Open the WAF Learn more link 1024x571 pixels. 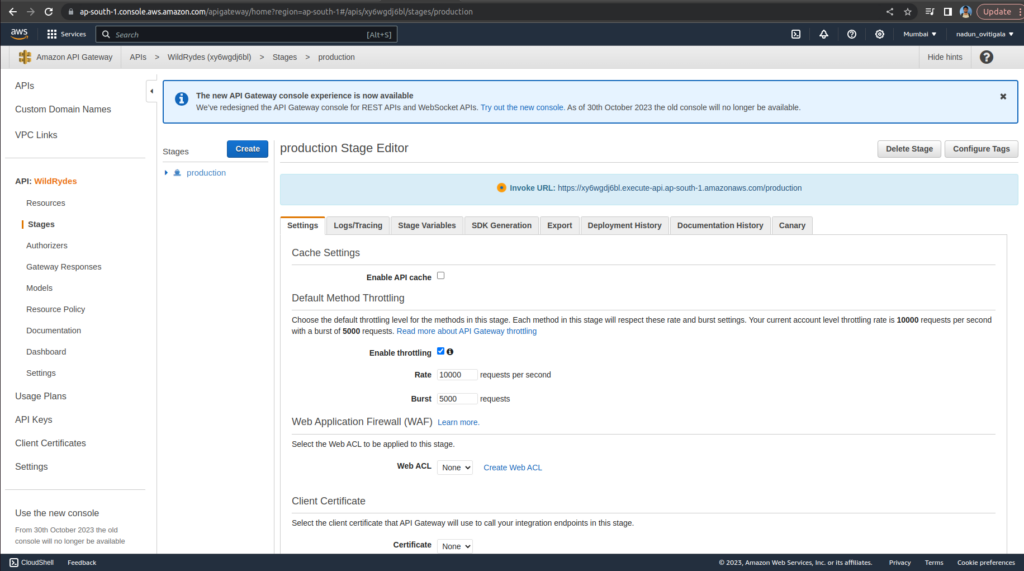point(458,423)
